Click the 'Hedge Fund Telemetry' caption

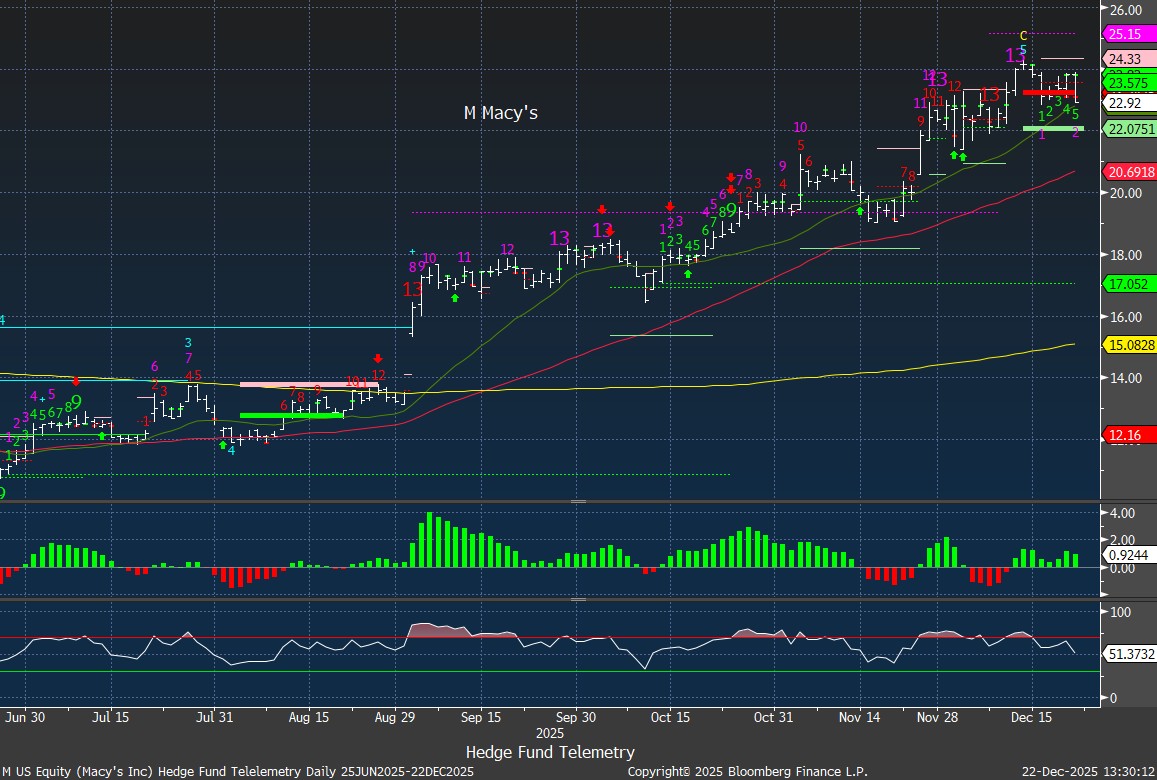pos(549,752)
